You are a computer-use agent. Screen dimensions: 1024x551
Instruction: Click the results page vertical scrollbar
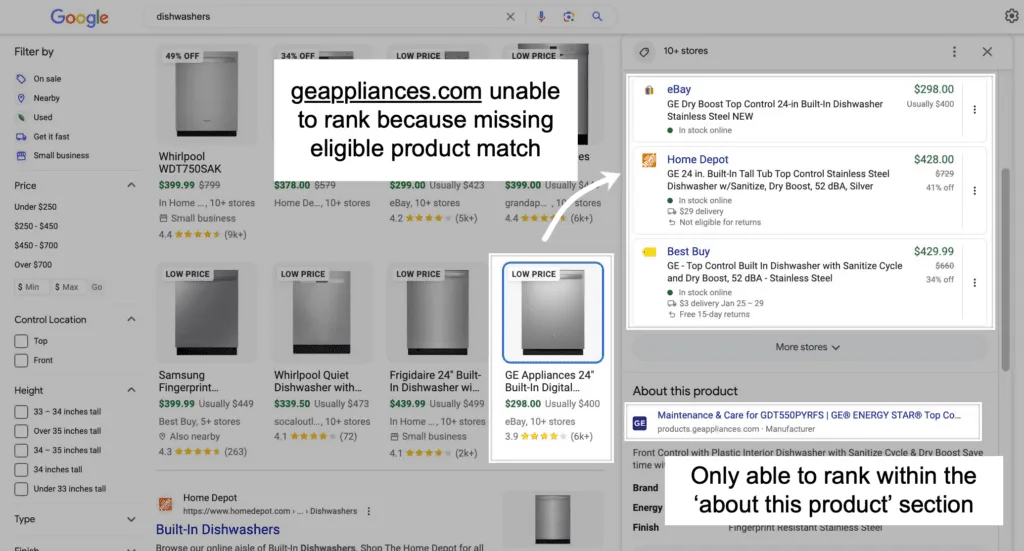(x=1006, y=268)
